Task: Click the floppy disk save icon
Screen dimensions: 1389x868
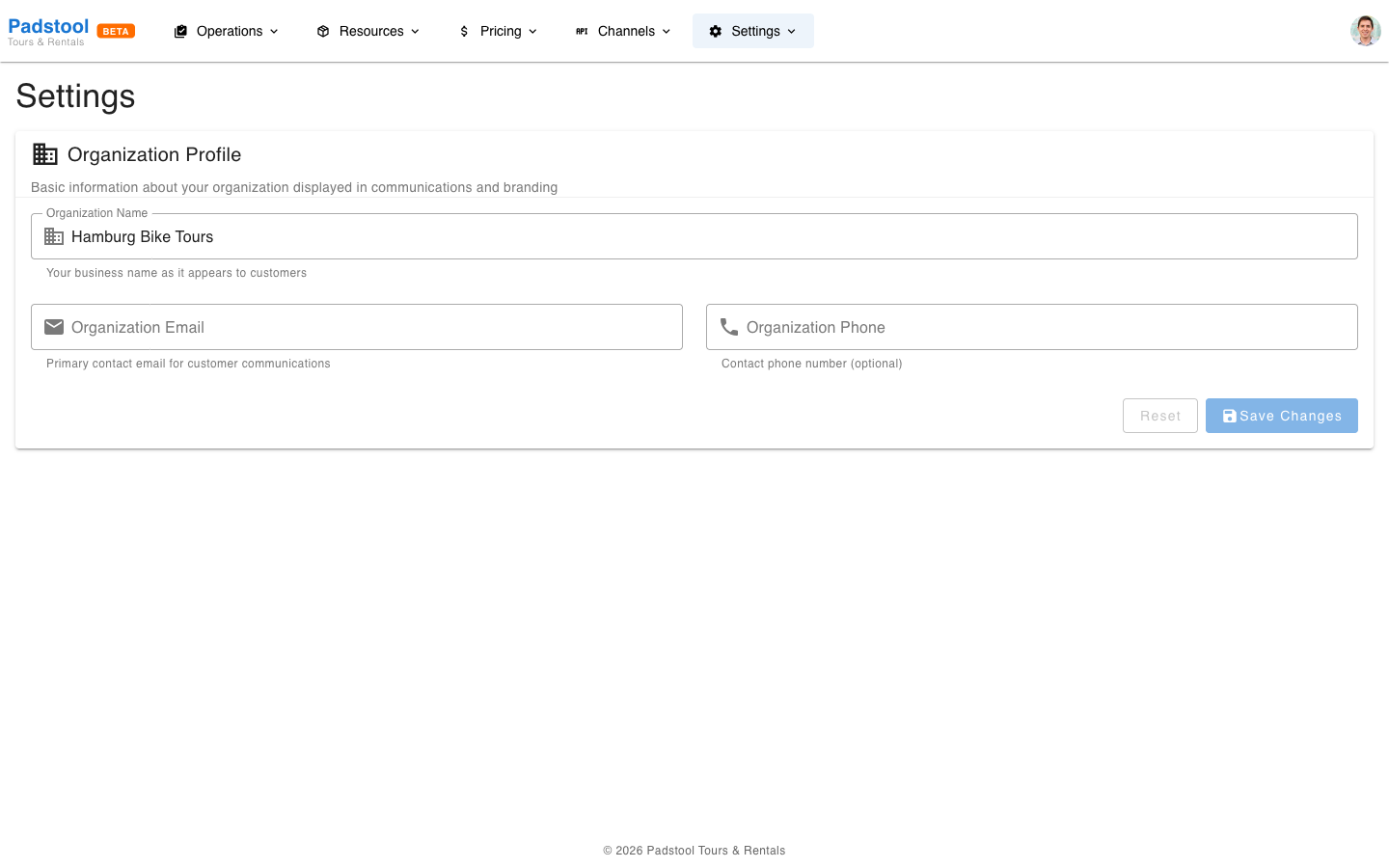Action: pyautogui.click(x=1229, y=416)
